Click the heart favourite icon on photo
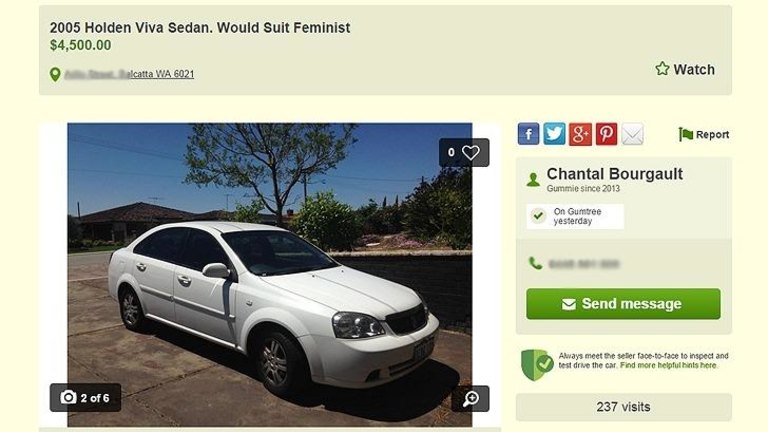This screenshot has height=432, width=768. (x=470, y=152)
